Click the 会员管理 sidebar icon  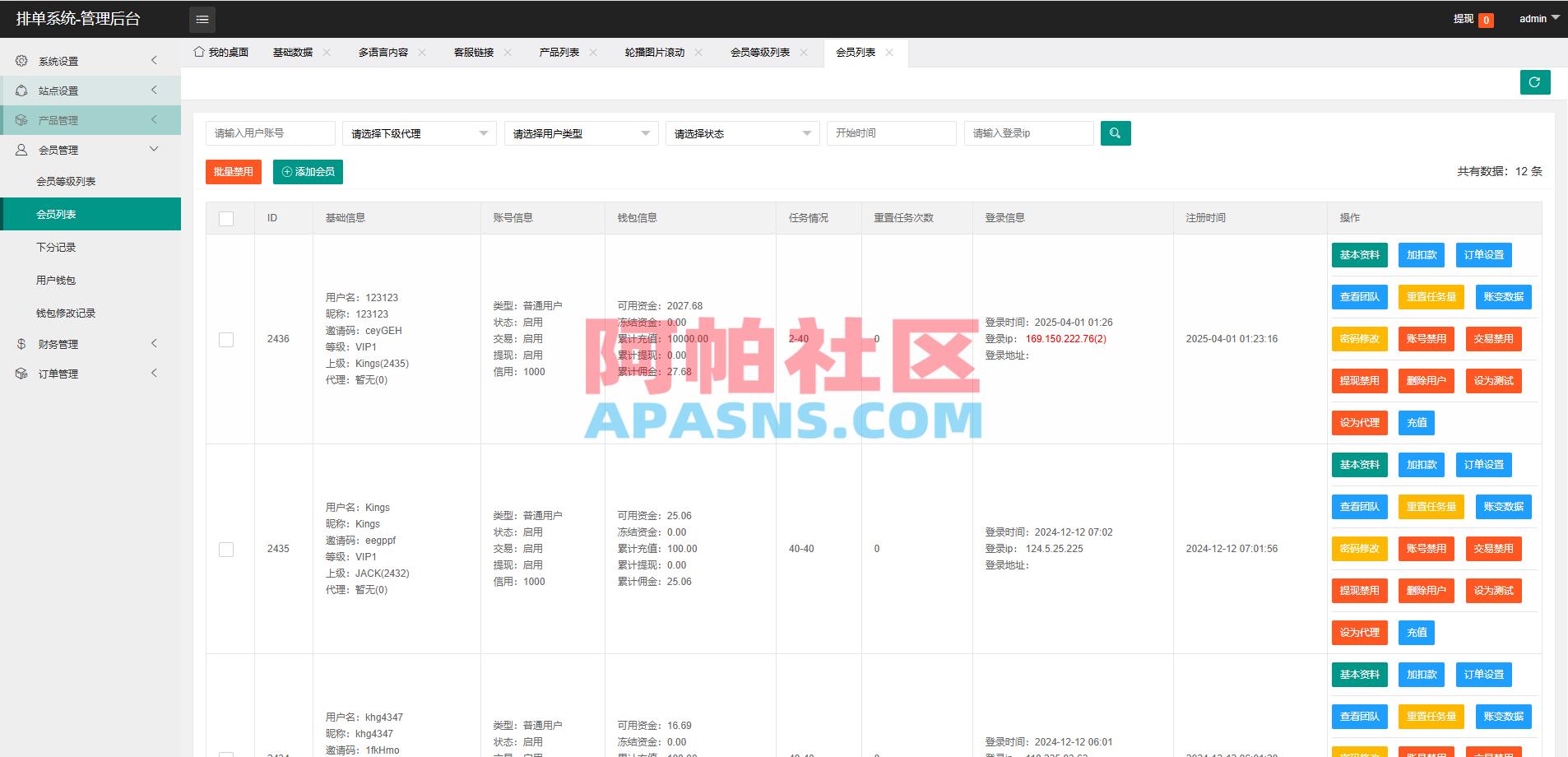click(21, 149)
